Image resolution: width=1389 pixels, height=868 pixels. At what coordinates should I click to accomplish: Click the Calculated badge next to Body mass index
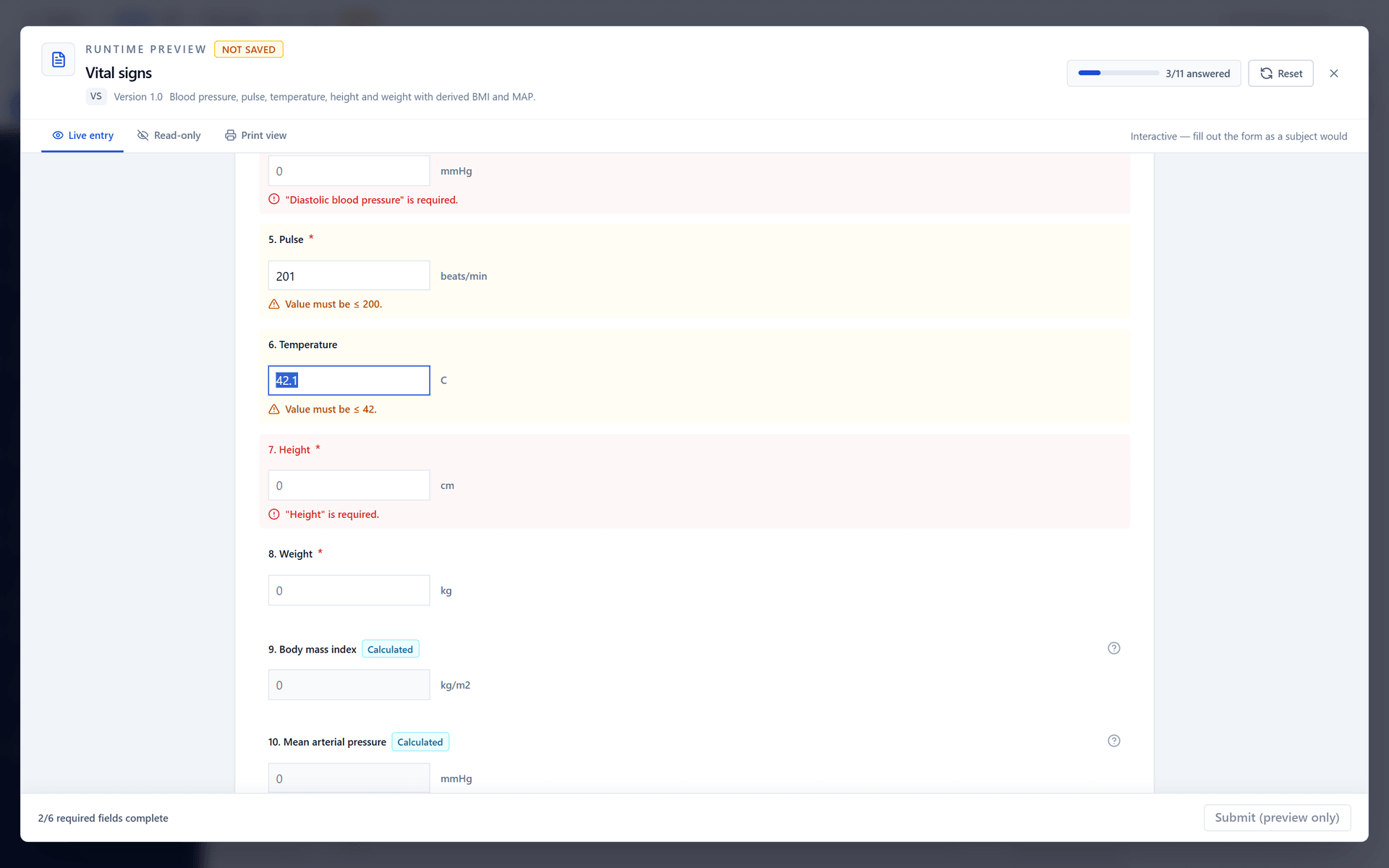click(390, 649)
